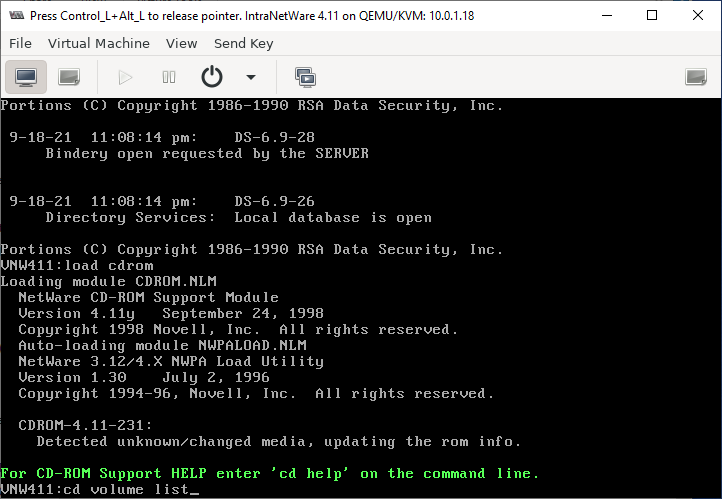Show virtual hardware details

(69, 77)
